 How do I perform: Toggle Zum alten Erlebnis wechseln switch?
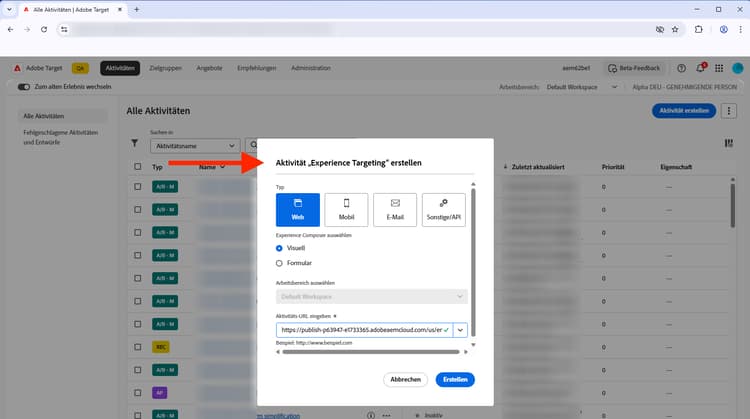click(23, 87)
